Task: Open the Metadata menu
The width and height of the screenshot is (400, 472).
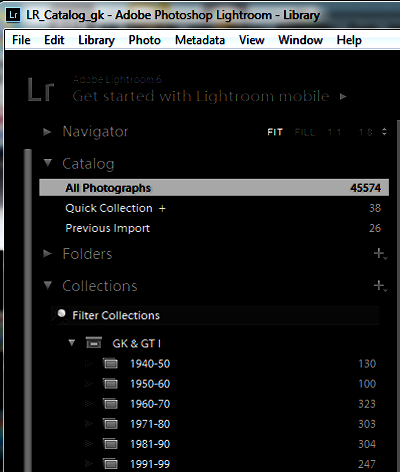Action: (x=200, y=40)
